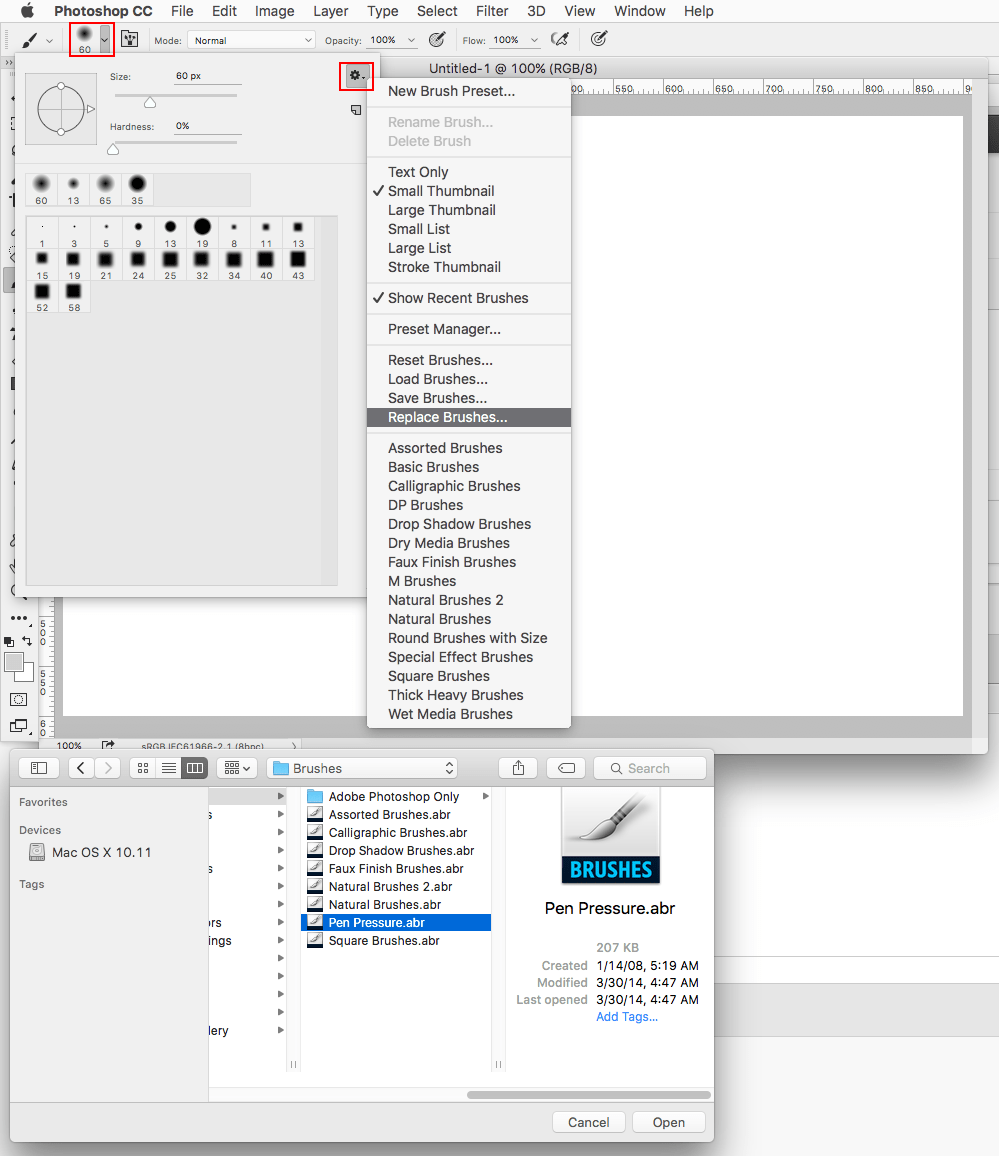
Task: Click the Add Tags... link
Action: 627,1017
